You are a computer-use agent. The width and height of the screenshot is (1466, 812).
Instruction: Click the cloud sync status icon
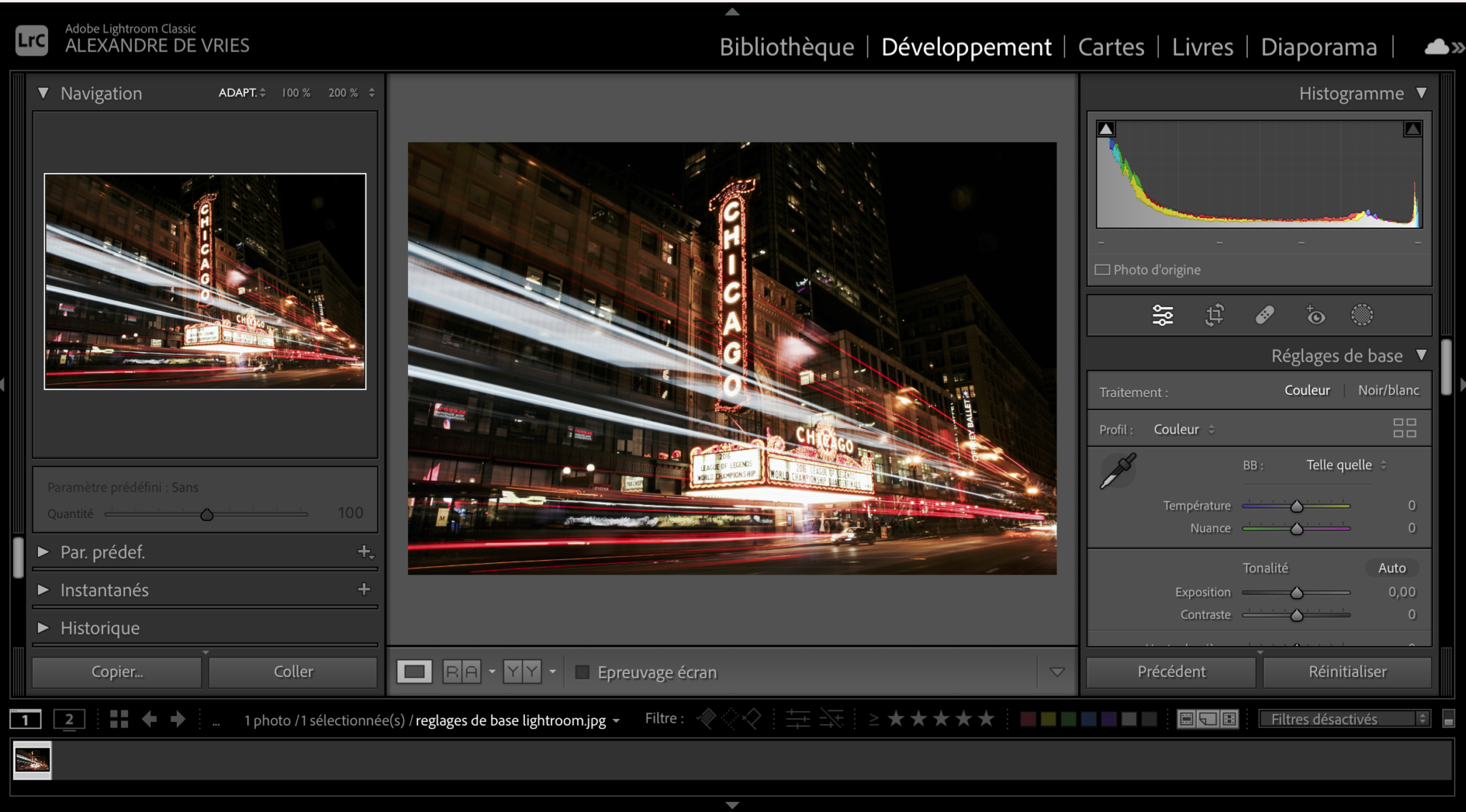1437,47
